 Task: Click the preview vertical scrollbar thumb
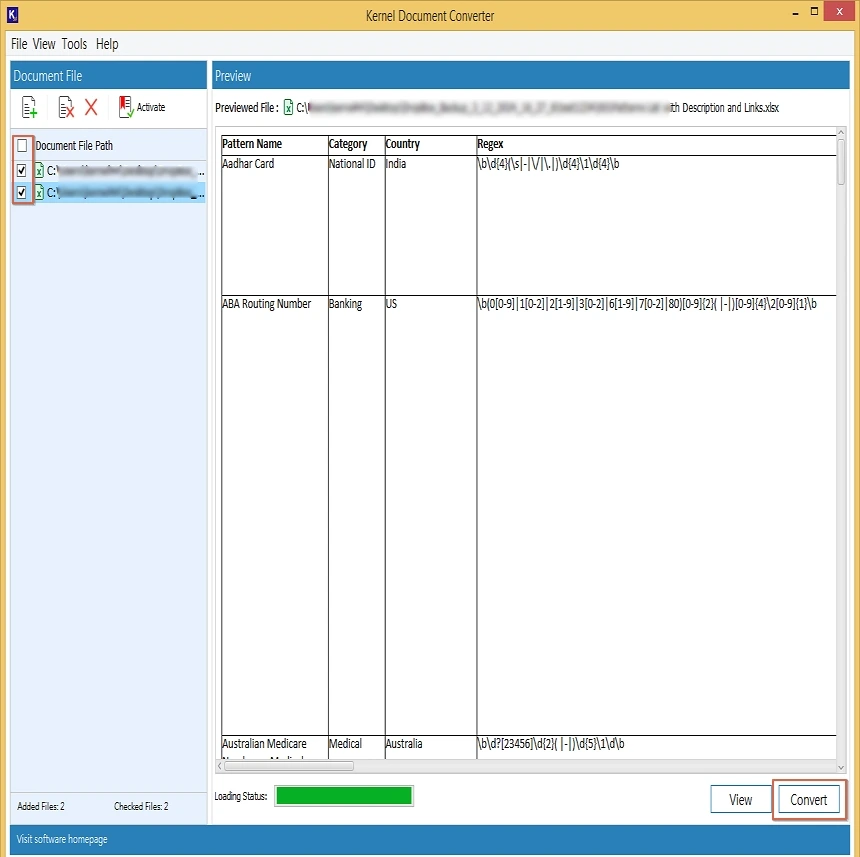click(841, 161)
